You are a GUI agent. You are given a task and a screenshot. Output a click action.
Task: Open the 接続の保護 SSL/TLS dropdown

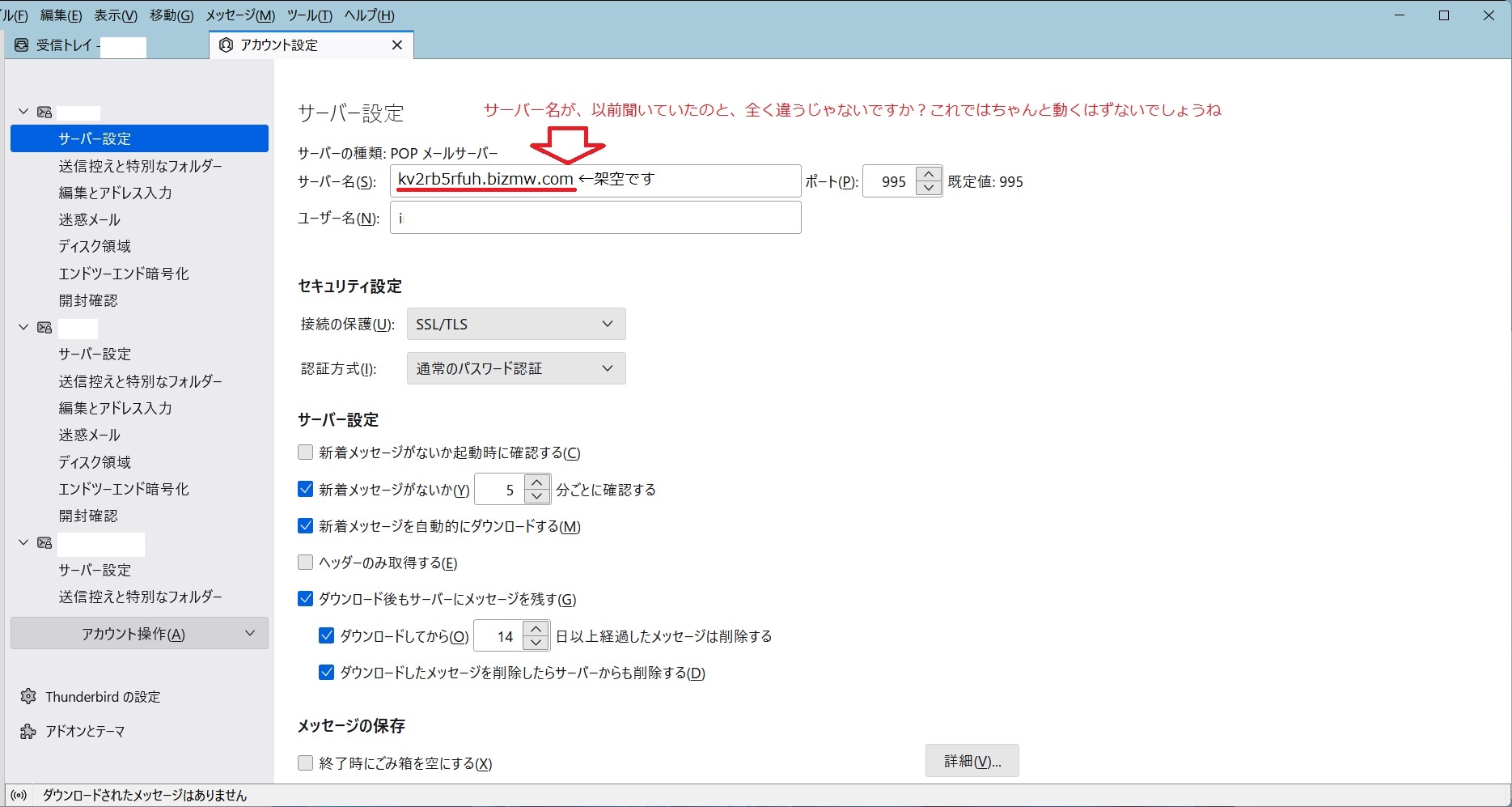click(x=515, y=324)
